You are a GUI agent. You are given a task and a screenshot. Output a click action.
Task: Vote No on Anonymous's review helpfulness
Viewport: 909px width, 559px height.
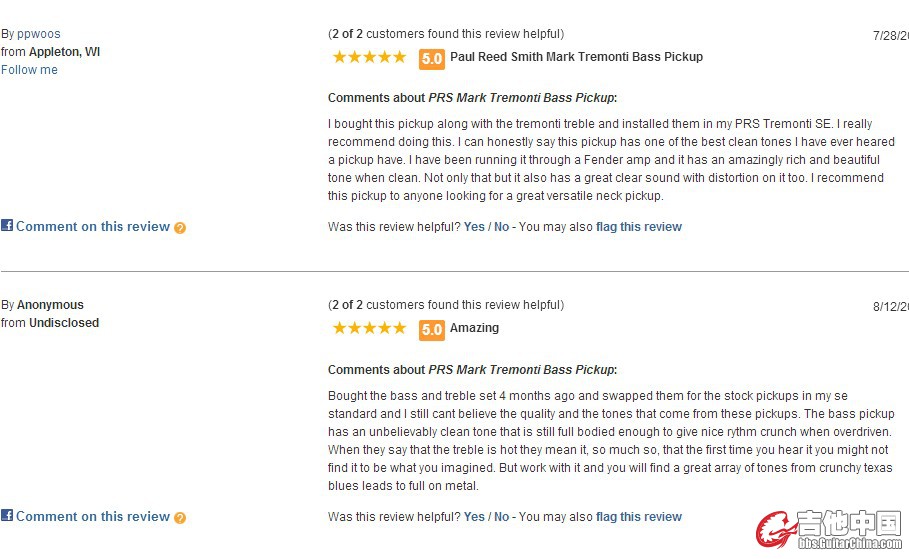click(502, 517)
